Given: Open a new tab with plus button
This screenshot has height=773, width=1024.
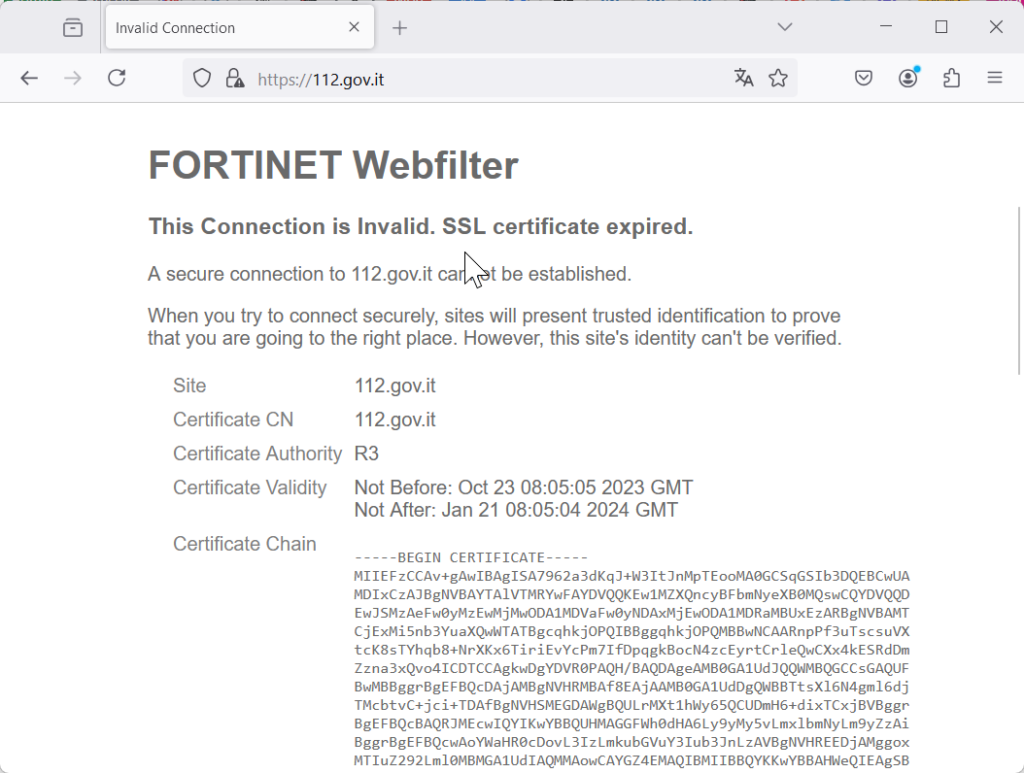Looking at the screenshot, I should pos(400,28).
